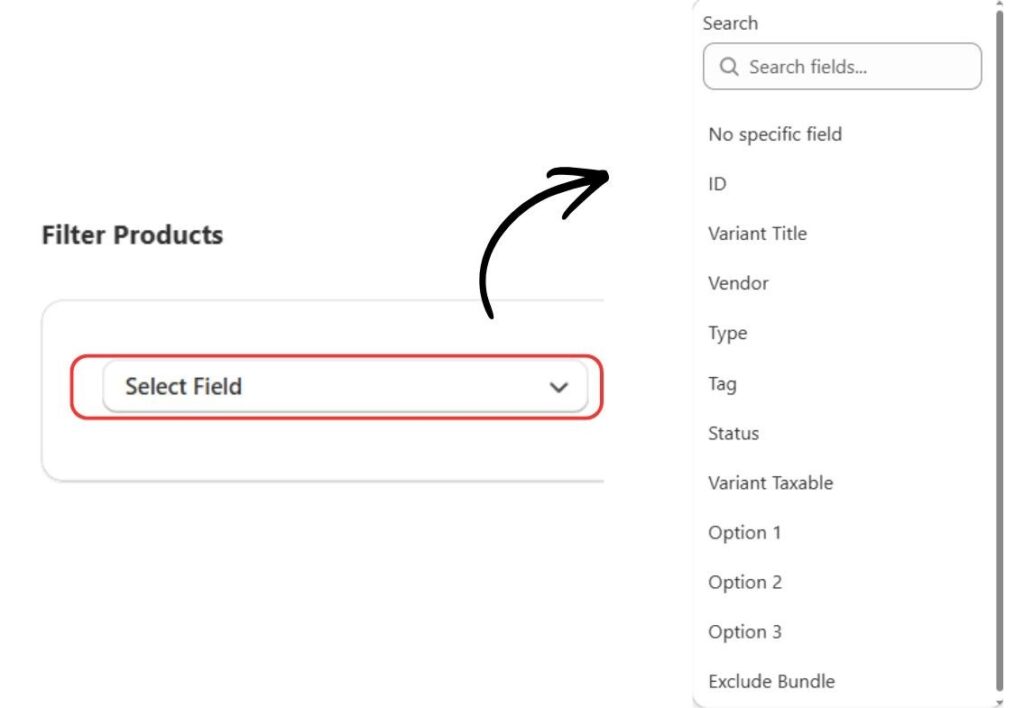
Task: Select the Vendor field option
Action: click(738, 283)
